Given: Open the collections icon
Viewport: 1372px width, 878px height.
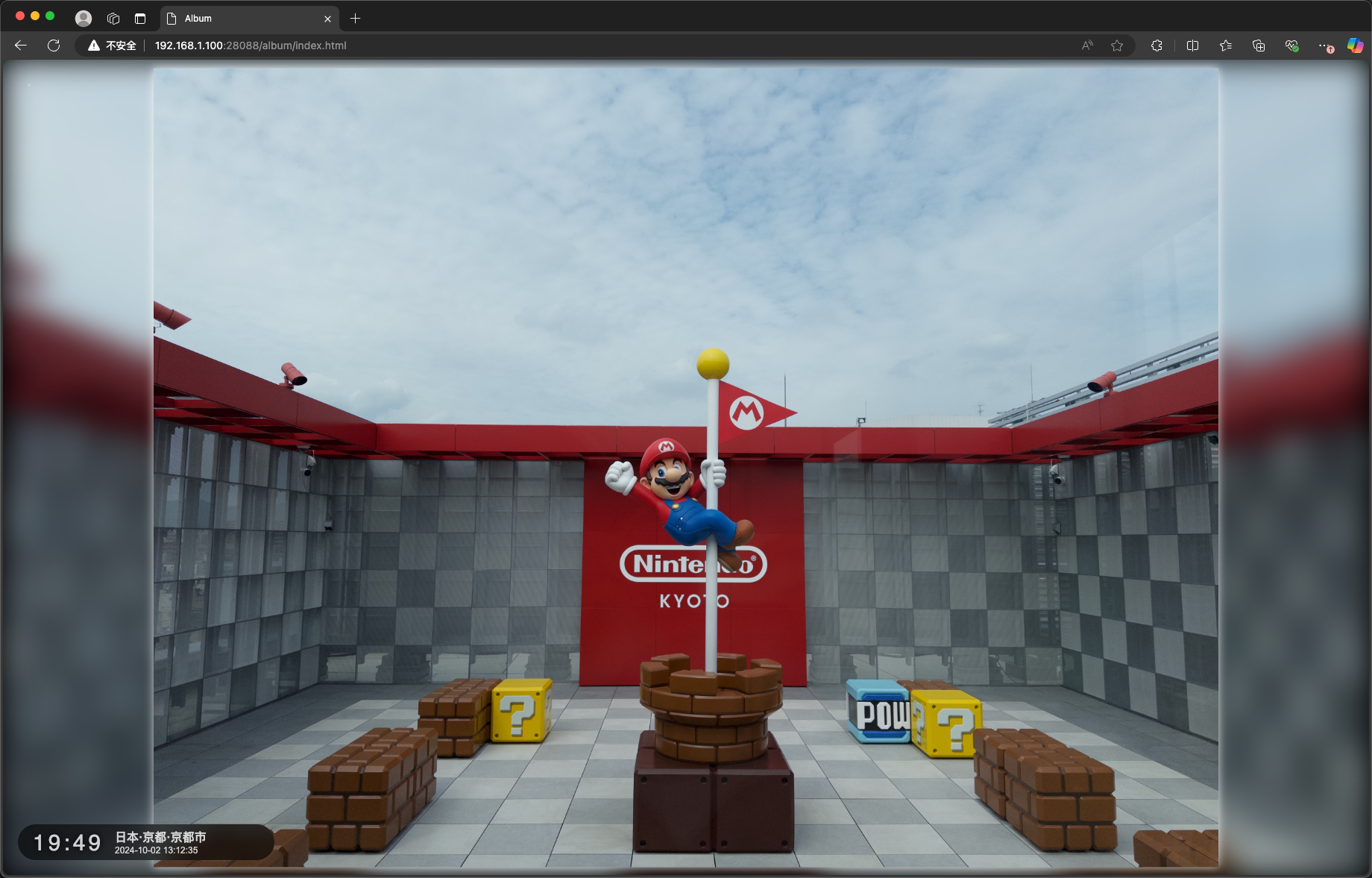Looking at the screenshot, I should (x=1259, y=46).
